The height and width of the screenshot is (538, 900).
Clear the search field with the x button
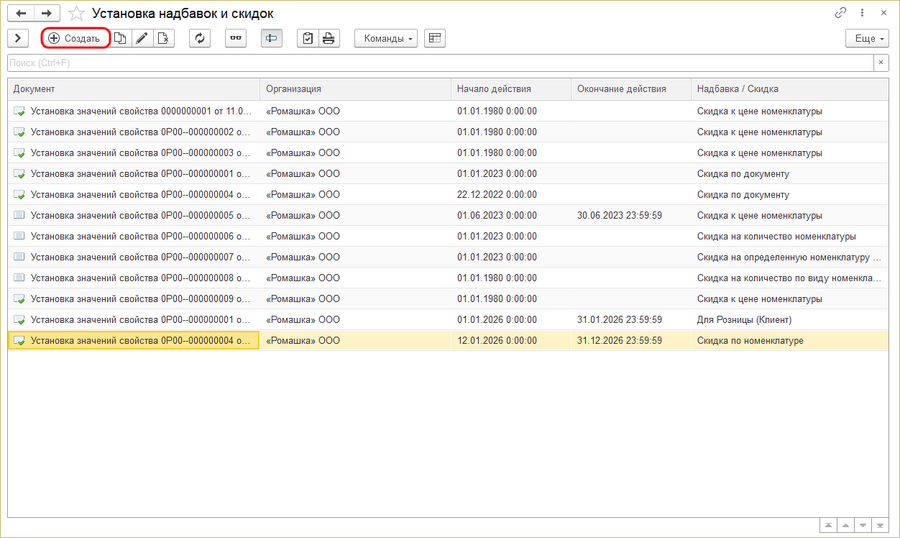pyautogui.click(x=881, y=63)
